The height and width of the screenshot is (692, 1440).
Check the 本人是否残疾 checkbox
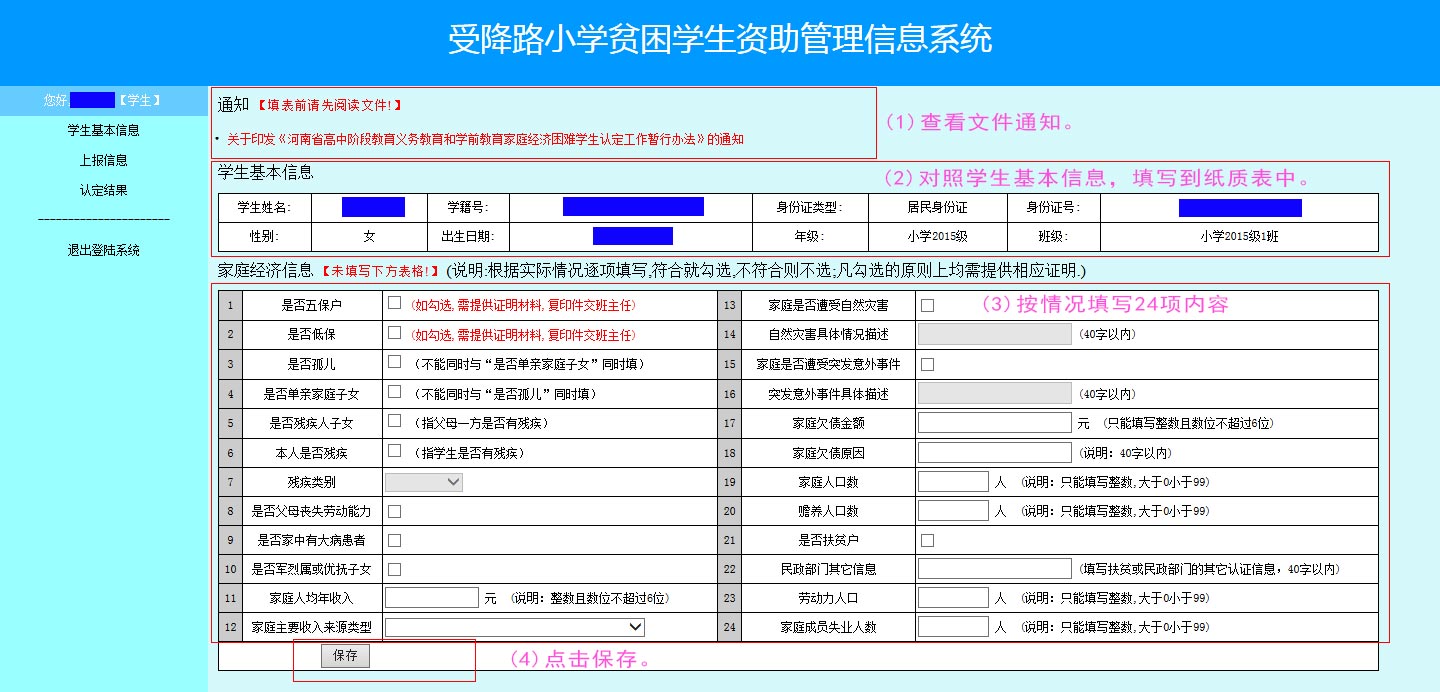(x=395, y=452)
